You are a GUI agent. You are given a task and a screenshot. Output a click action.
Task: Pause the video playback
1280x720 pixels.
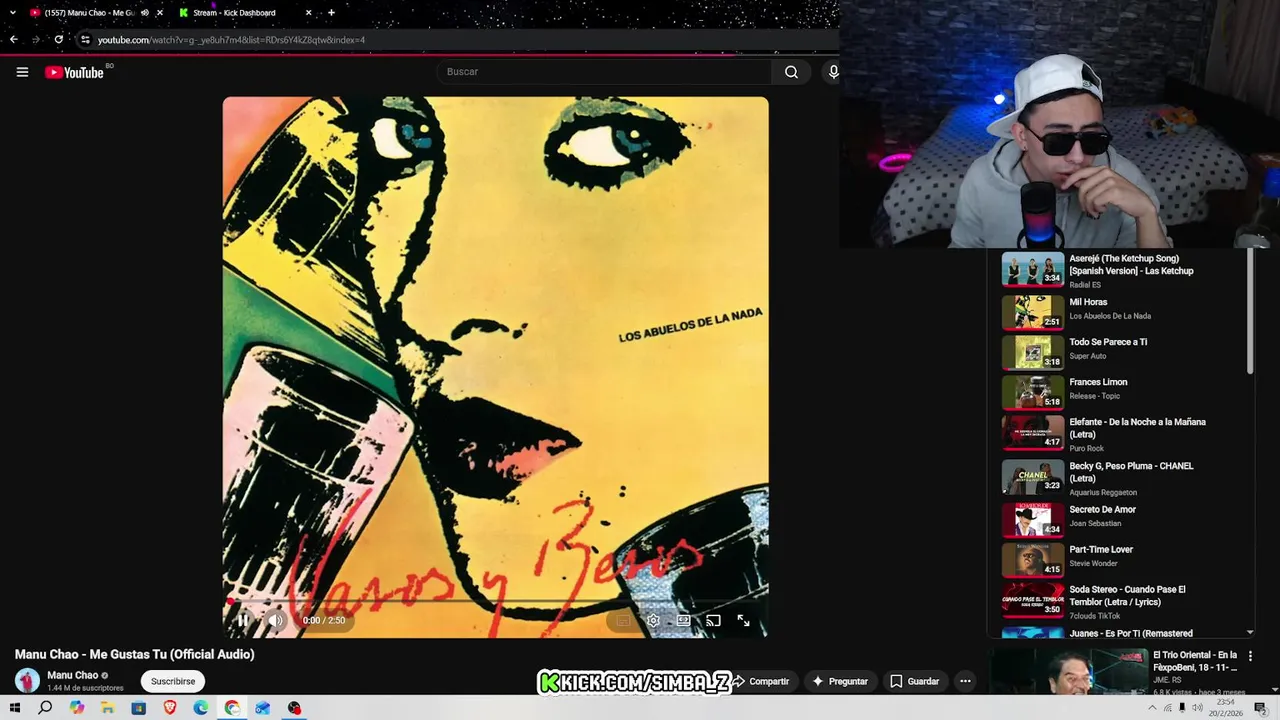click(243, 620)
